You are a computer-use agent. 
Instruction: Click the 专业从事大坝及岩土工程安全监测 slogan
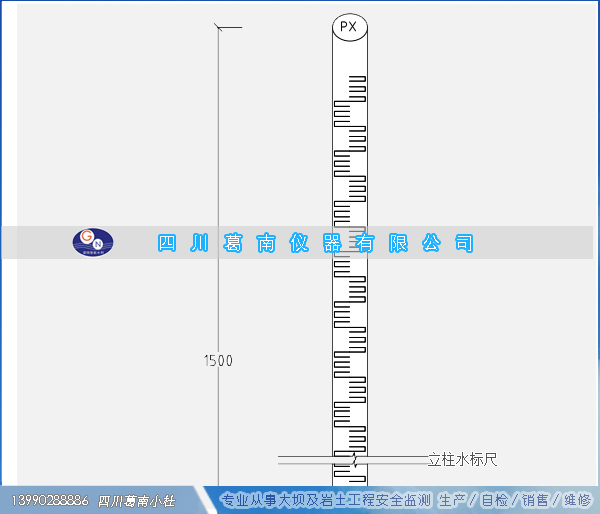point(325,500)
